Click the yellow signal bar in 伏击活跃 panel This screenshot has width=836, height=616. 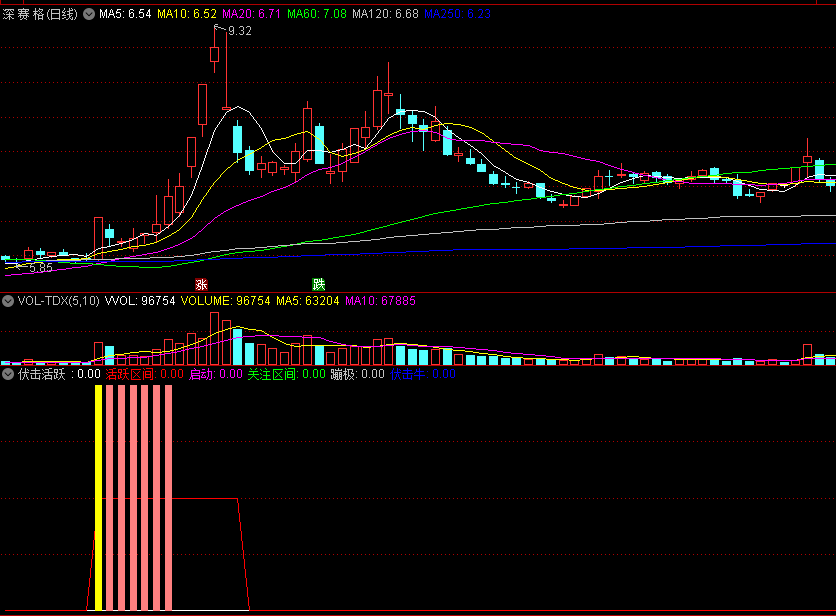click(x=98, y=498)
